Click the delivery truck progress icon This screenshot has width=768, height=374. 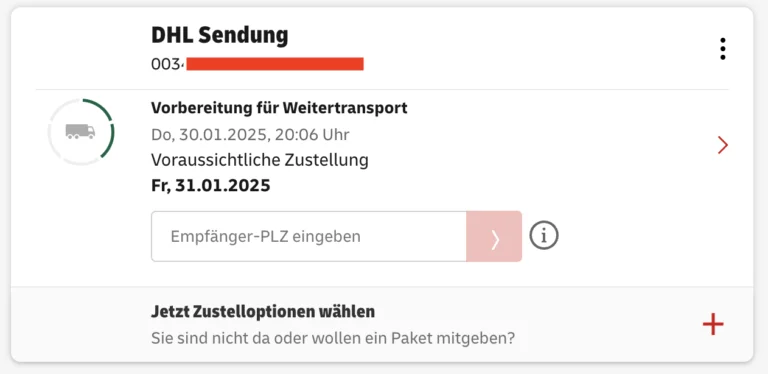pos(81,132)
